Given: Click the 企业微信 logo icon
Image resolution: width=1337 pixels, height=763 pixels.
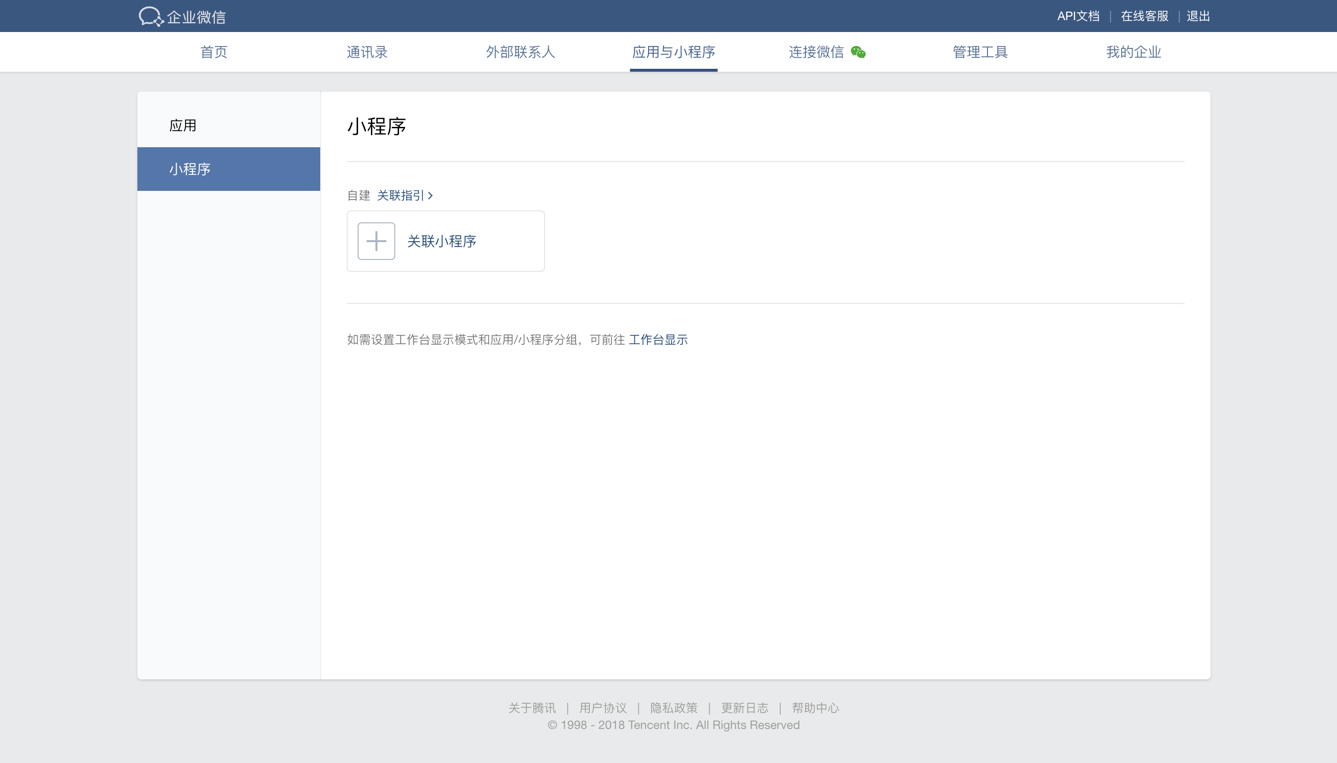Looking at the screenshot, I should (150, 15).
